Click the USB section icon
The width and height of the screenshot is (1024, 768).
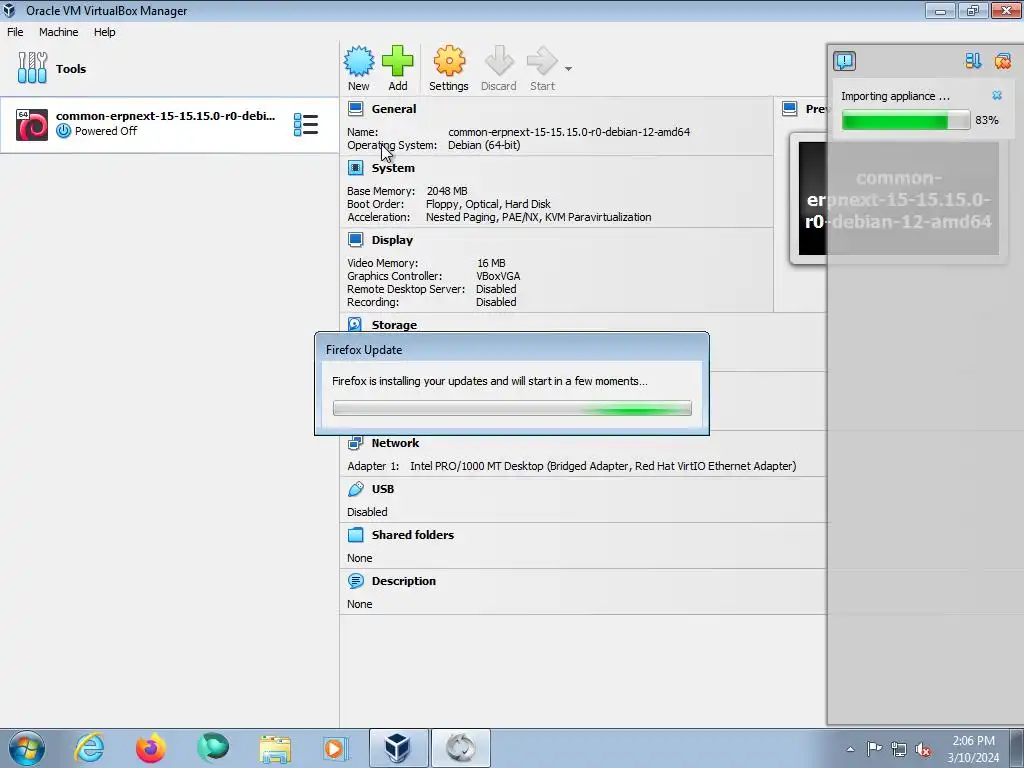[355, 488]
